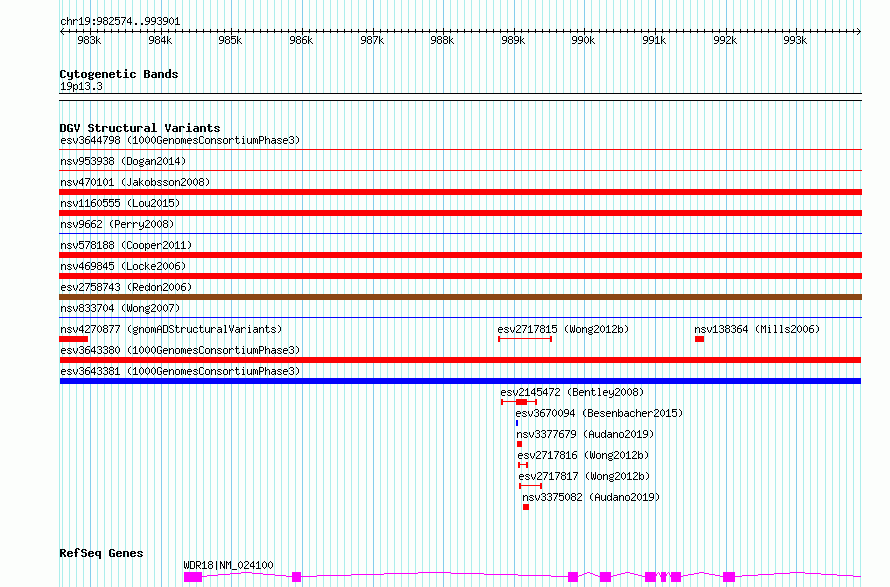Click the Cytogenetic Bands track title
Viewport: 890px width, 587px height.
[119, 74]
